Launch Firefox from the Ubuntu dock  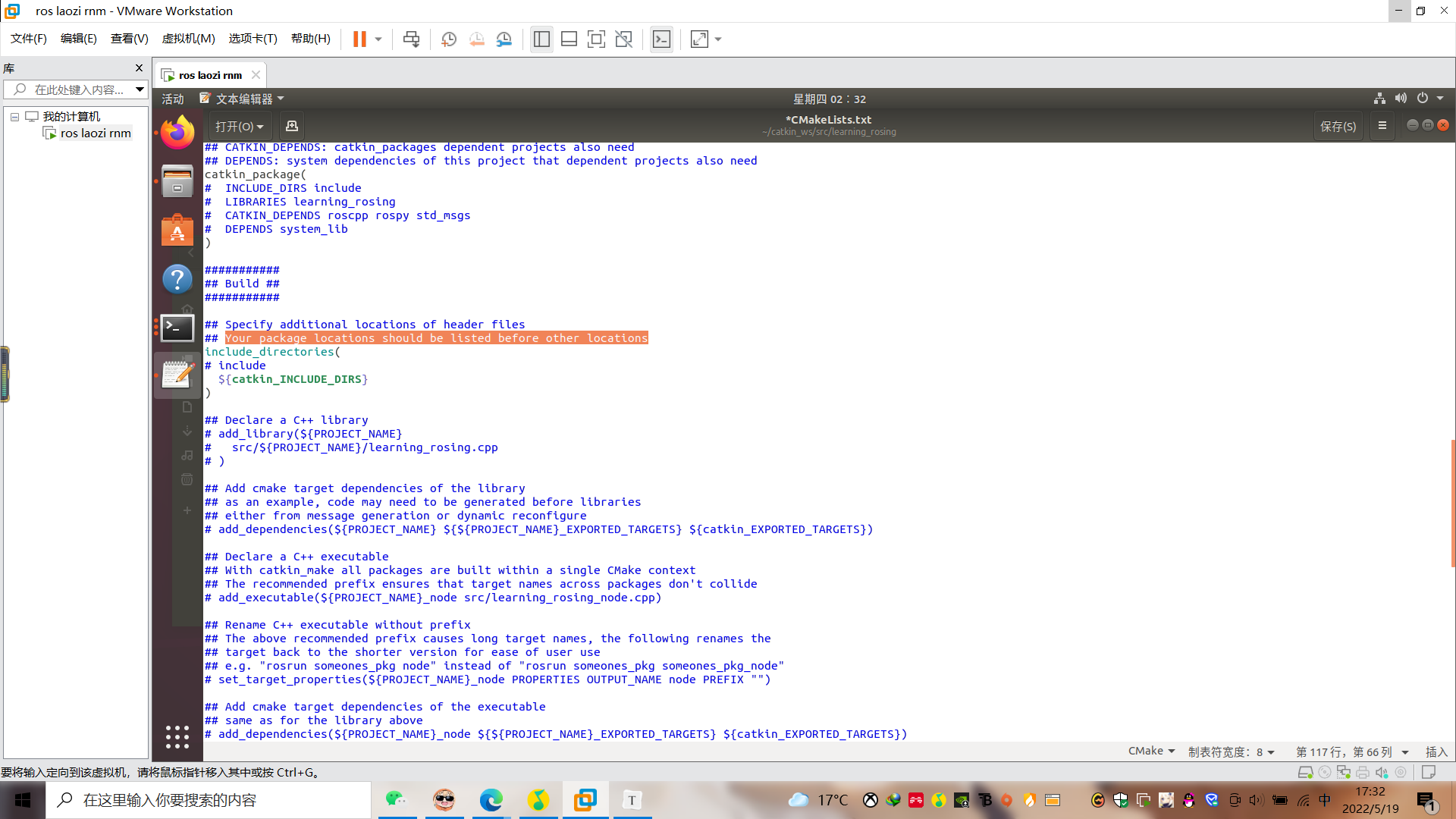click(177, 133)
